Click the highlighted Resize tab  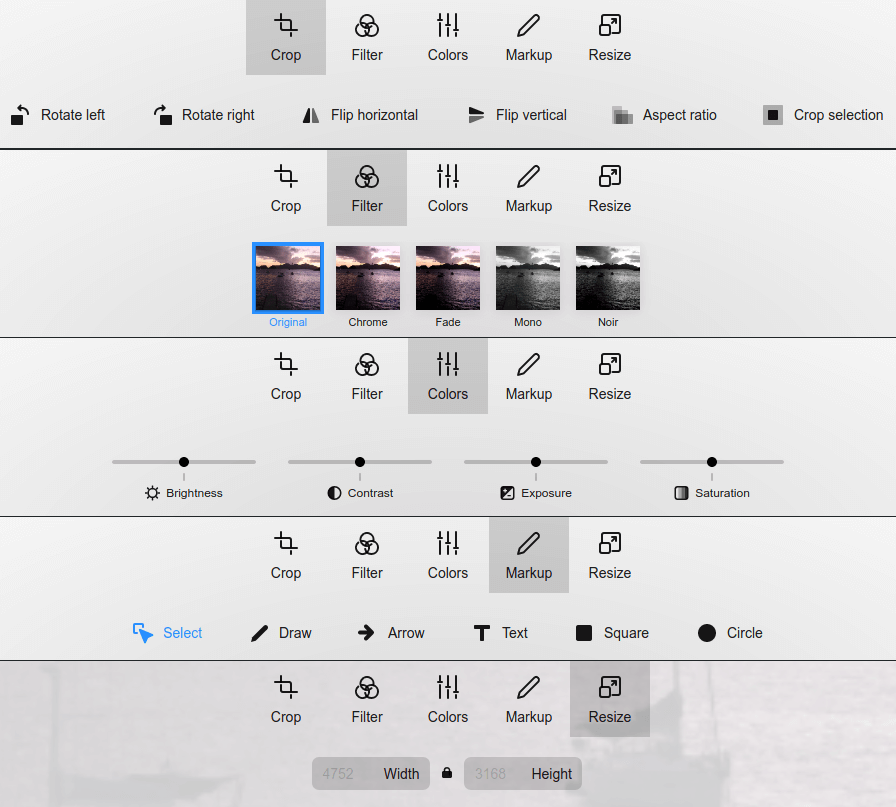click(609, 699)
